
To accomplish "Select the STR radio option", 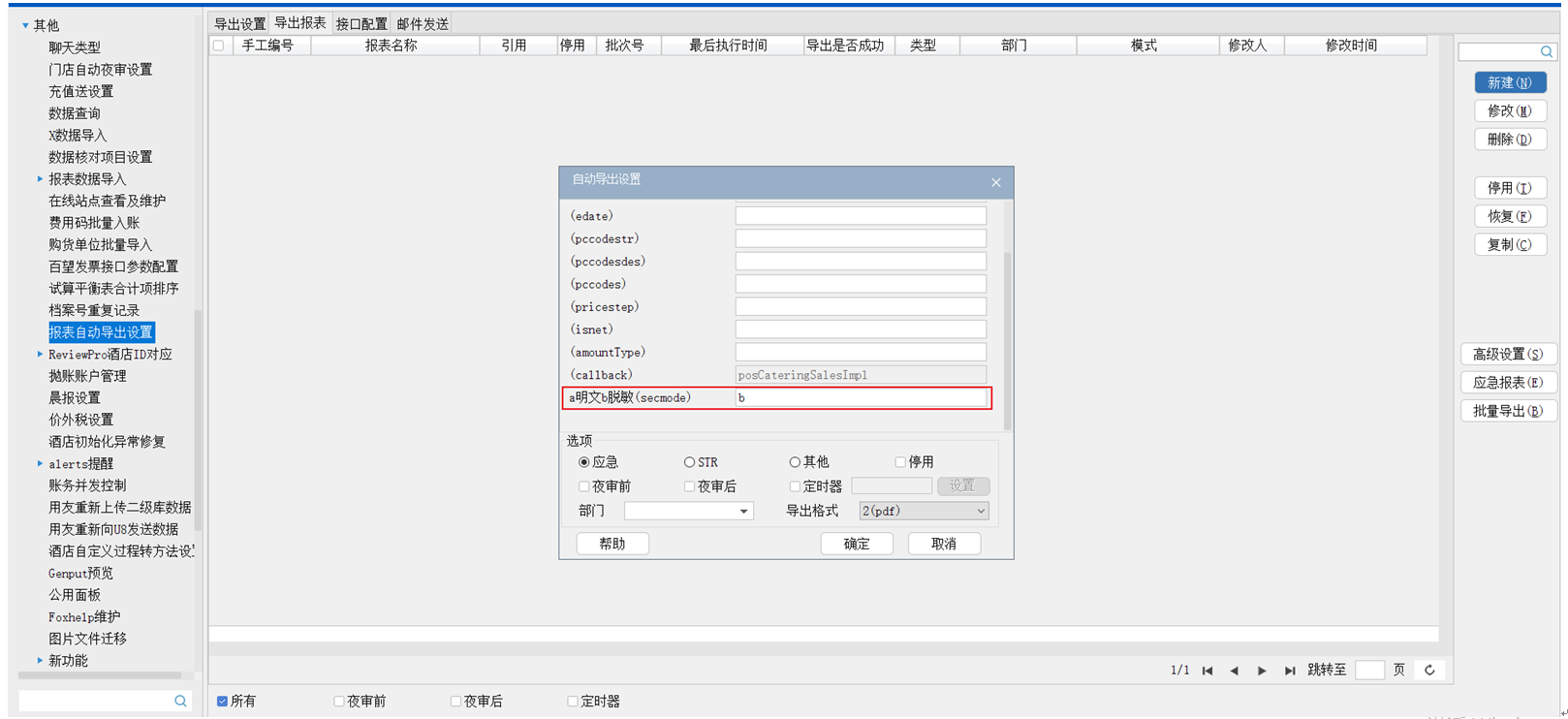I will tap(689, 462).
